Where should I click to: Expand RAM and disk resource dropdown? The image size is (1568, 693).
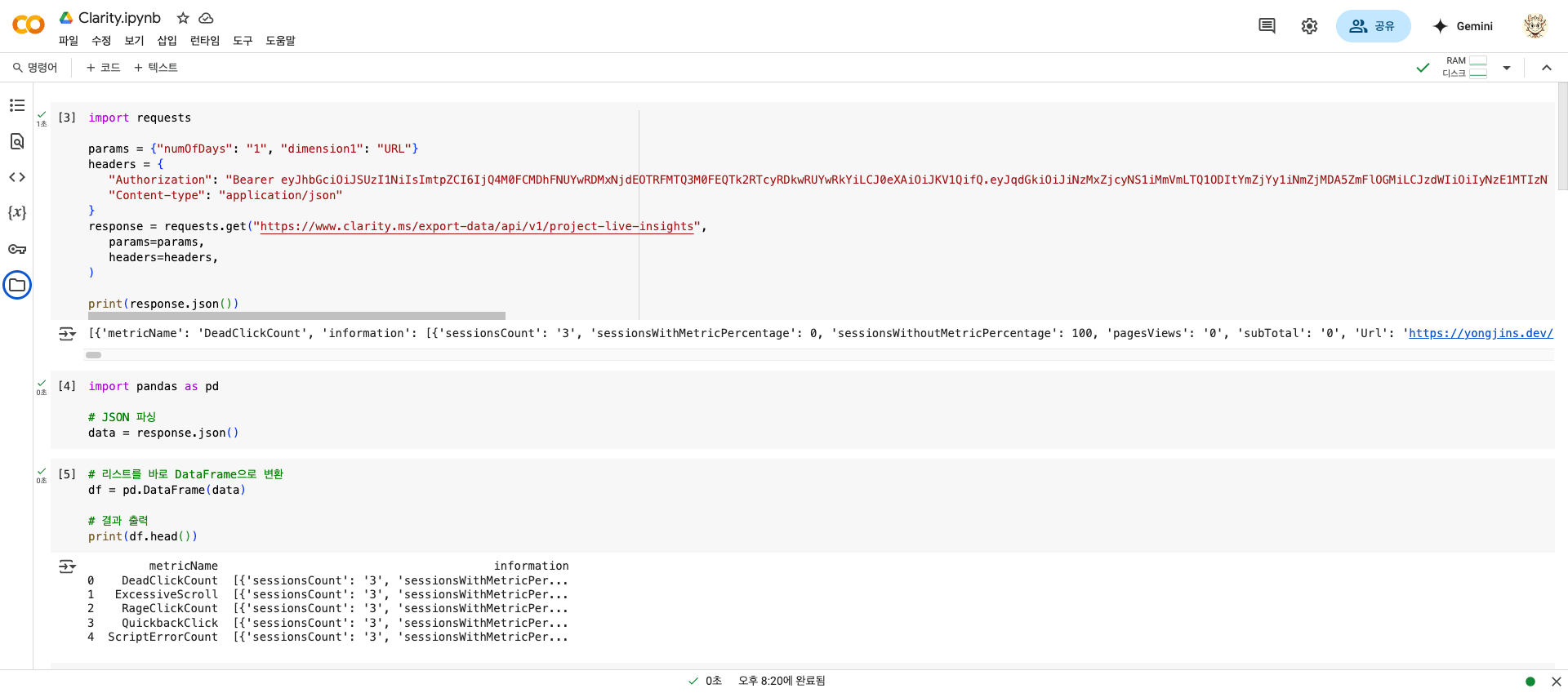point(1507,68)
